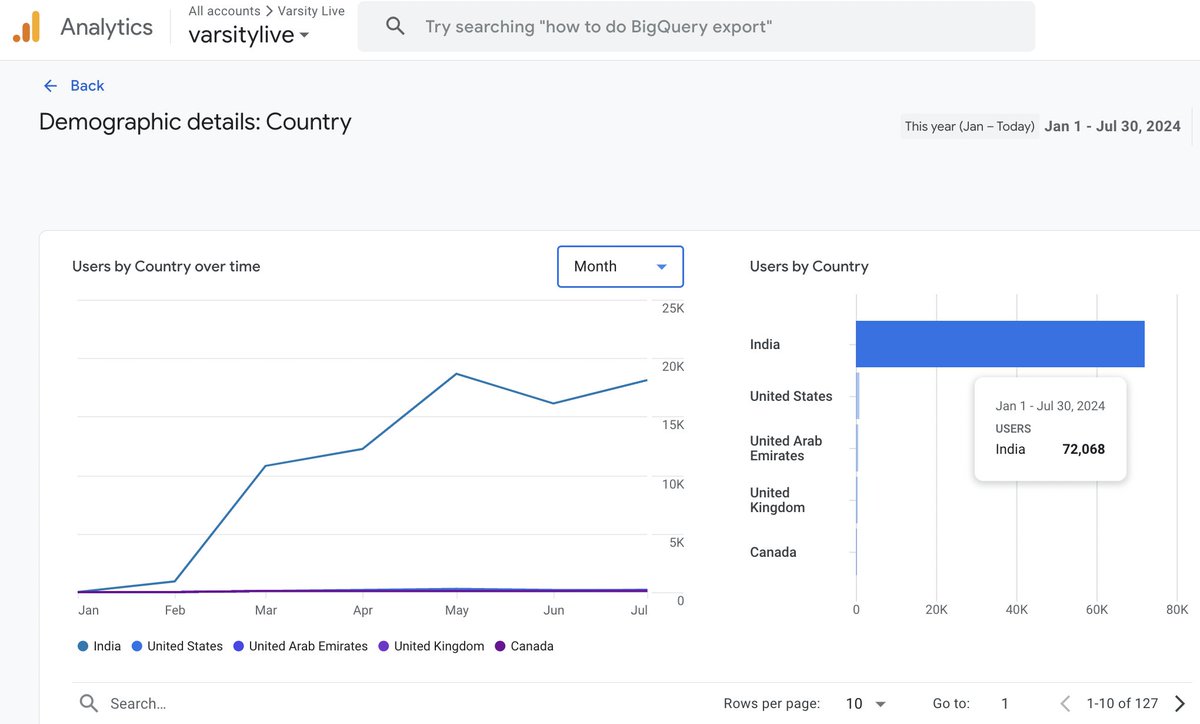Expand the Rows per page dropdown

coord(866,704)
